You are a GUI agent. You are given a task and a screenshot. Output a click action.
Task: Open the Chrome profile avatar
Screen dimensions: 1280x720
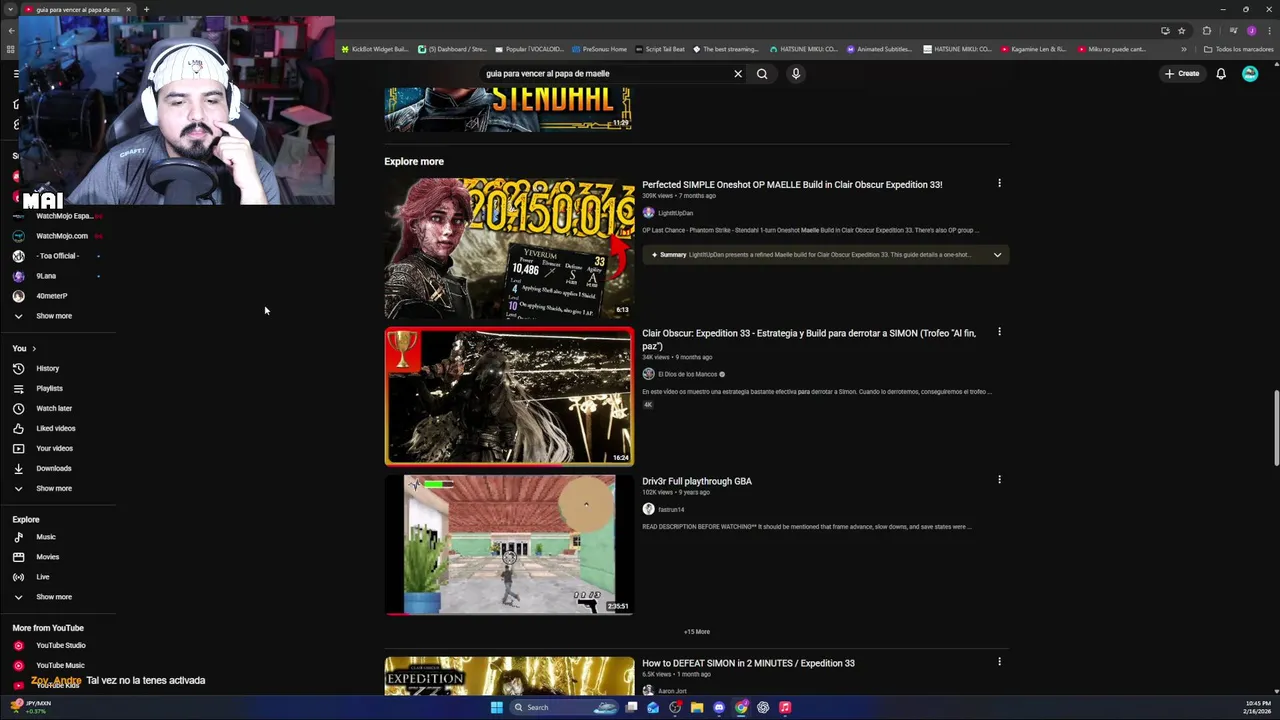[1251, 30]
